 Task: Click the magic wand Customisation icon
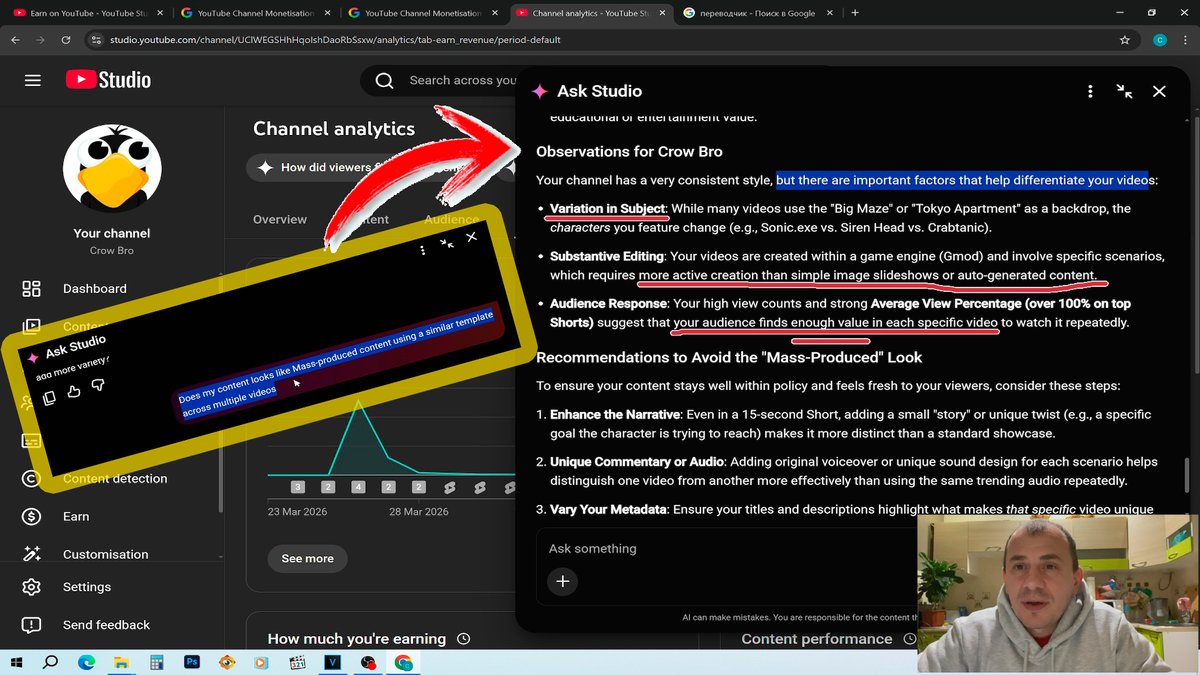tap(32, 554)
